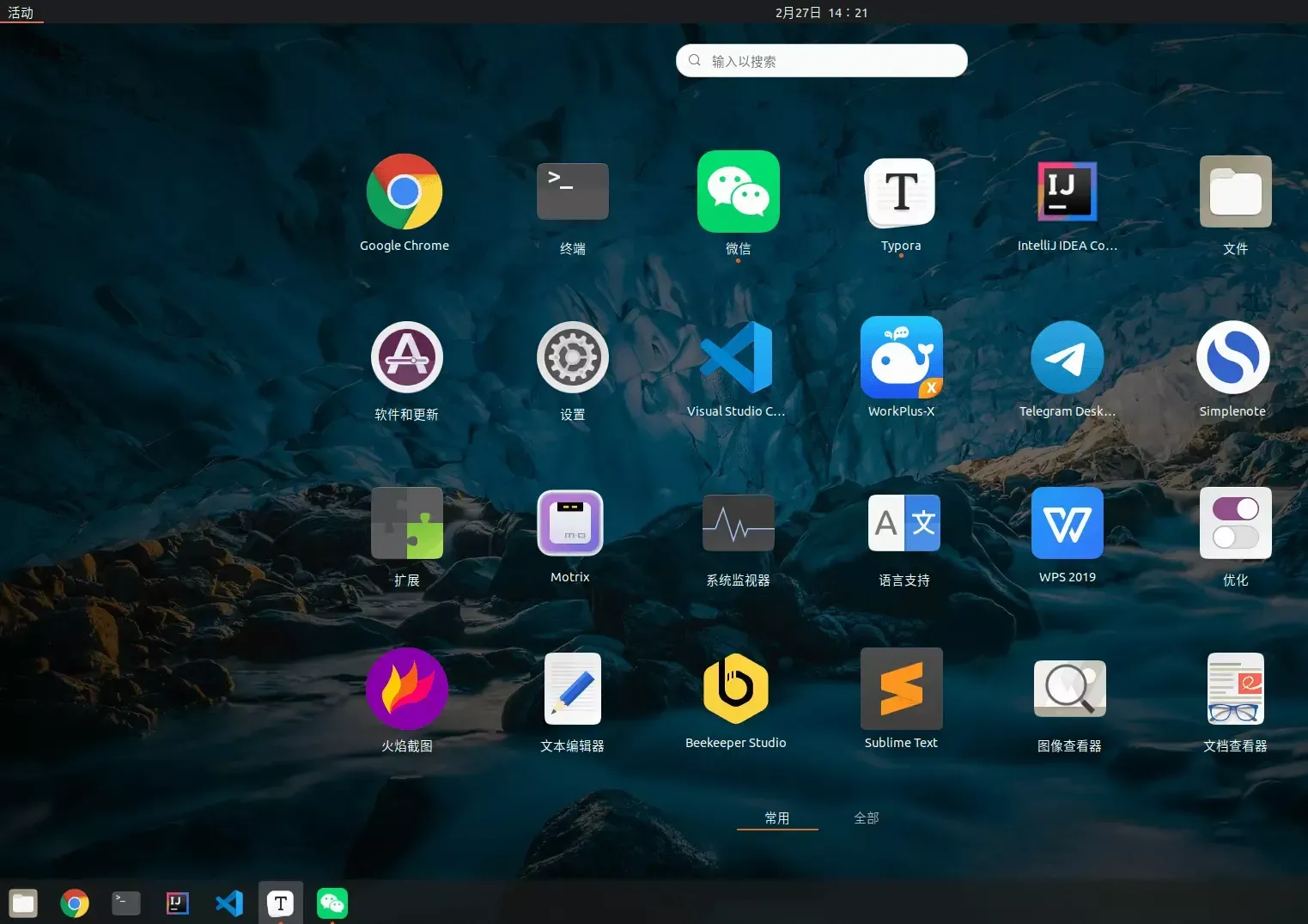Image resolution: width=1308 pixels, height=924 pixels.
Task: Open Files from the dock
Action: 23,903
